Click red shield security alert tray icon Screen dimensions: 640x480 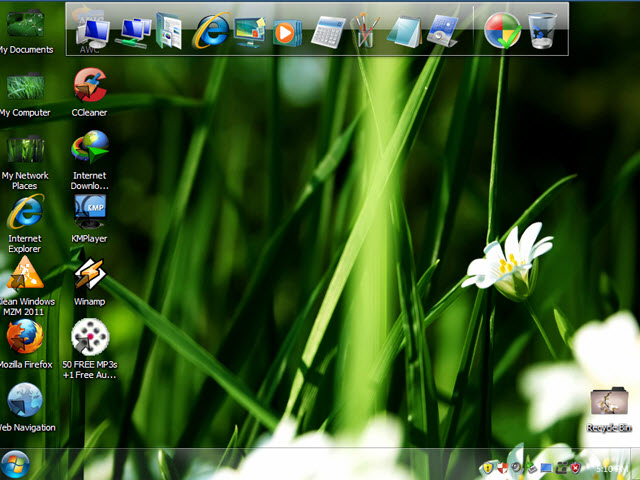coord(575,468)
